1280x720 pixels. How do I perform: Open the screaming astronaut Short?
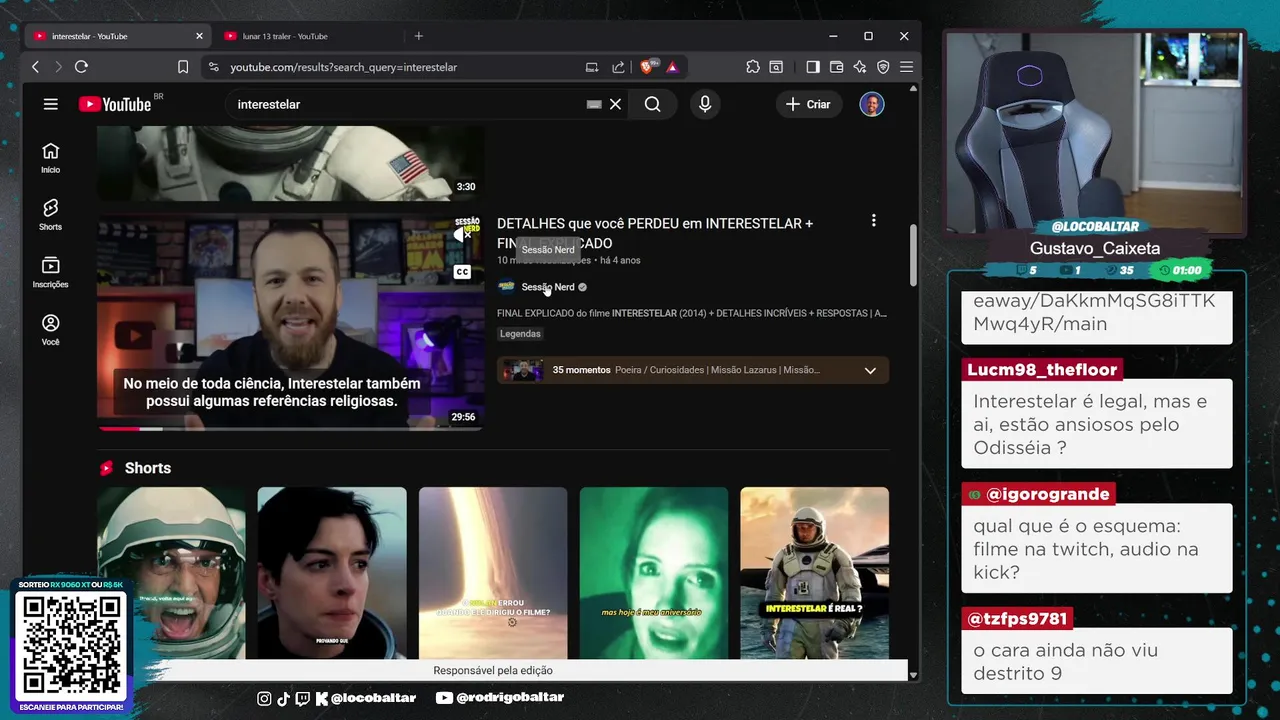[171, 573]
